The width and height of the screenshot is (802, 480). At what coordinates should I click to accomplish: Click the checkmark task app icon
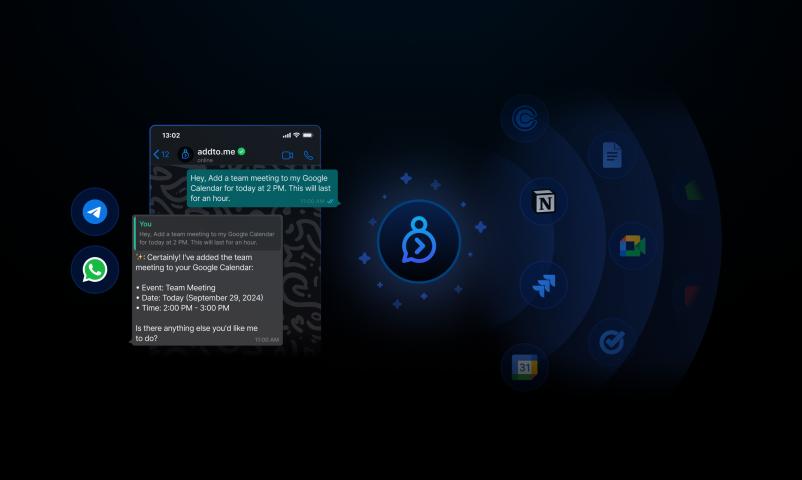click(x=611, y=342)
